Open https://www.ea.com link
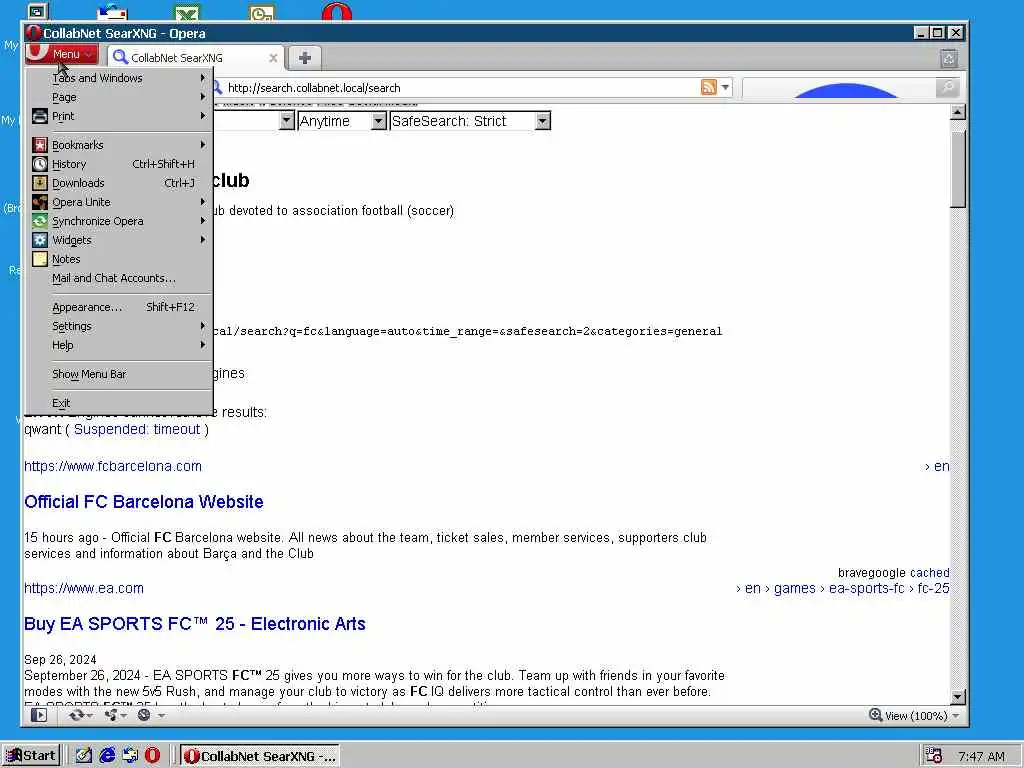The width and height of the screenshot is (1024, 768). coord(84,588)
